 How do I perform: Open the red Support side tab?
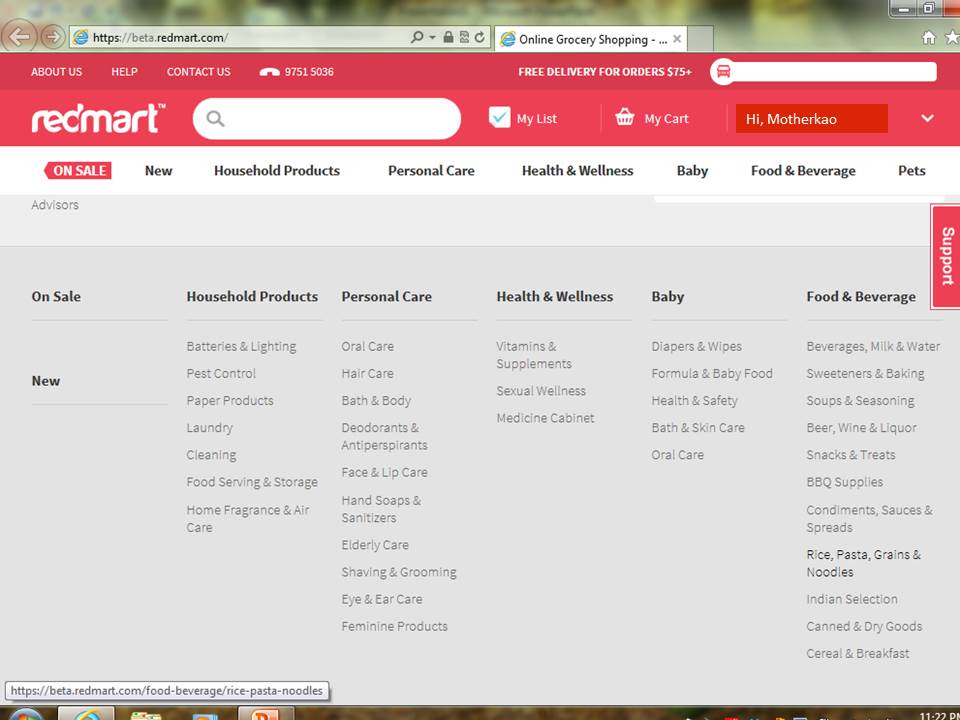[946, 256]
